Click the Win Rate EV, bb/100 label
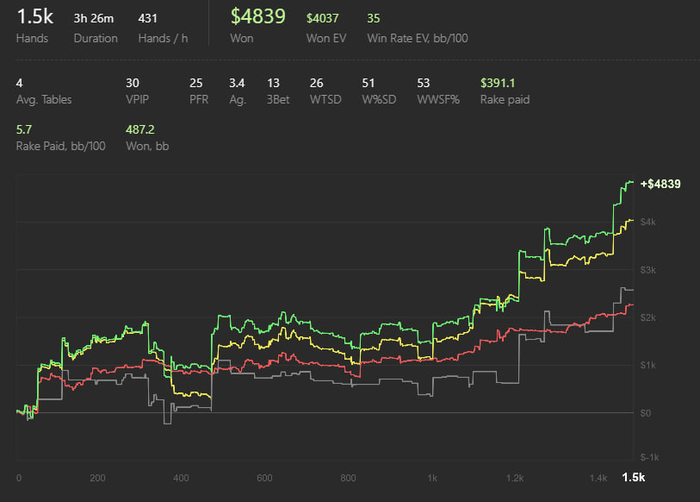This screenshot has height=502, width=700. (417, 38)
